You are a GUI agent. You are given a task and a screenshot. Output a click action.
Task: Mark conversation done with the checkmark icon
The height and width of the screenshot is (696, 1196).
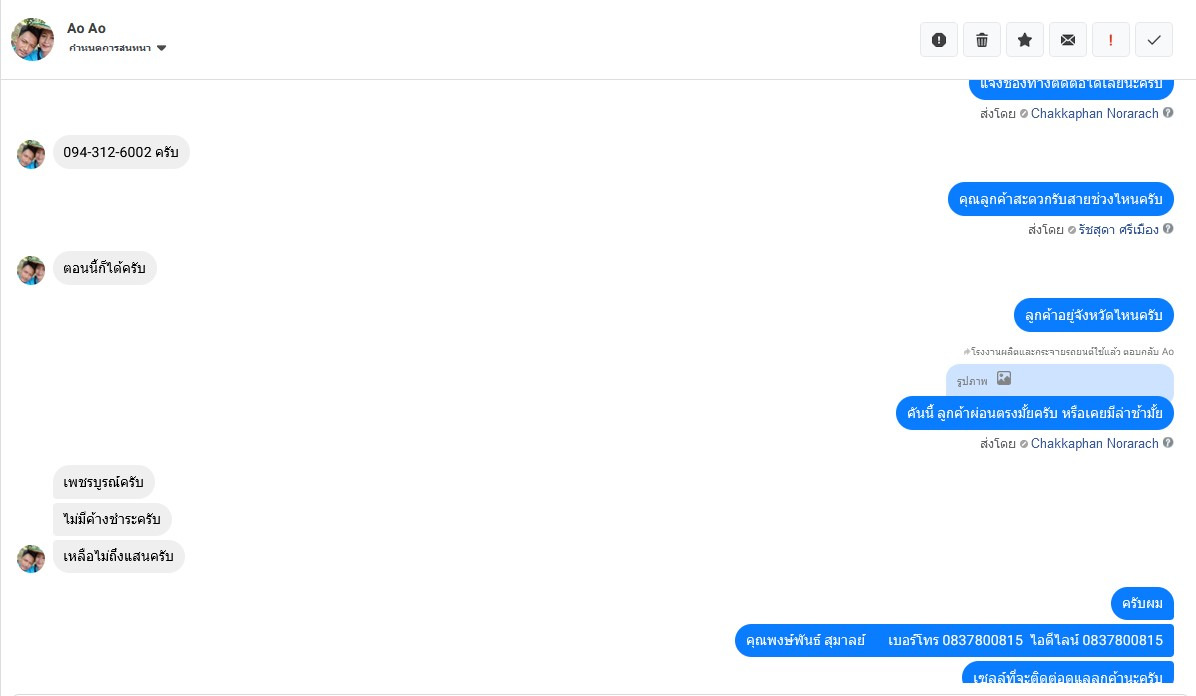point(1154,40)
